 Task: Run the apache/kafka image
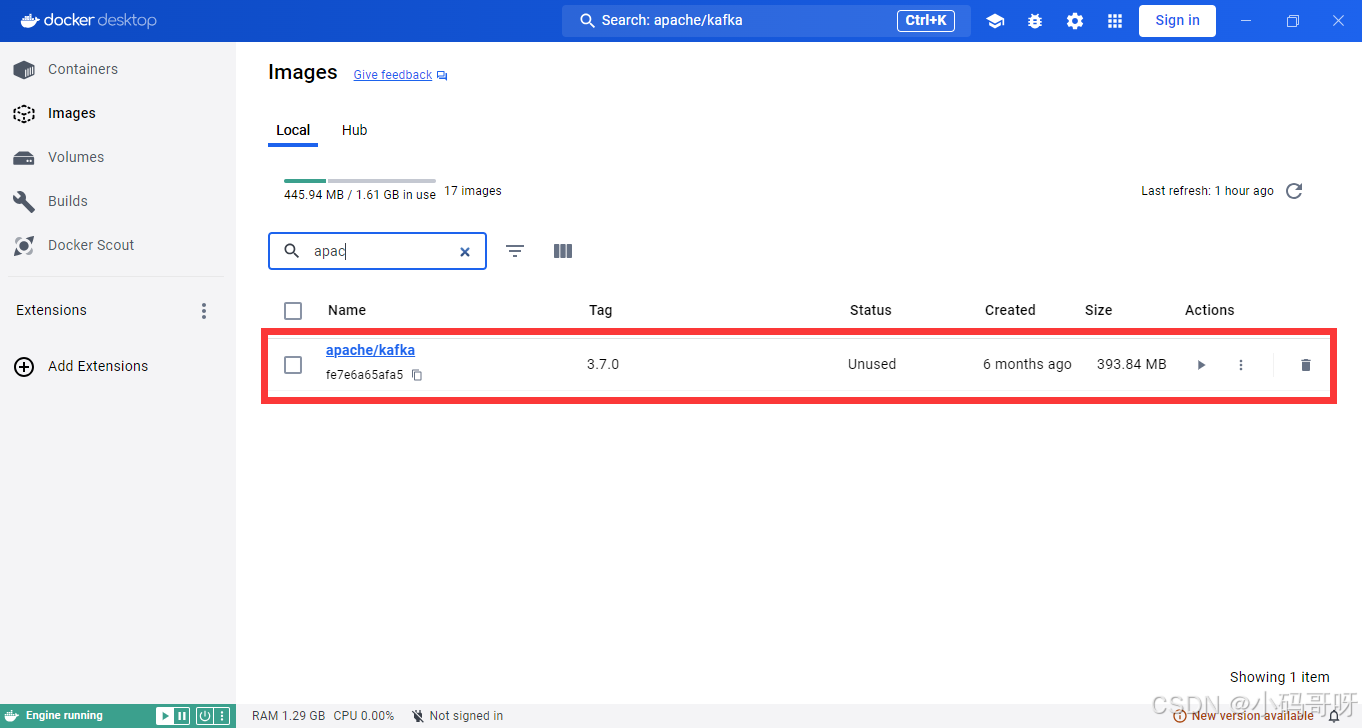(x=1201, y=365)
